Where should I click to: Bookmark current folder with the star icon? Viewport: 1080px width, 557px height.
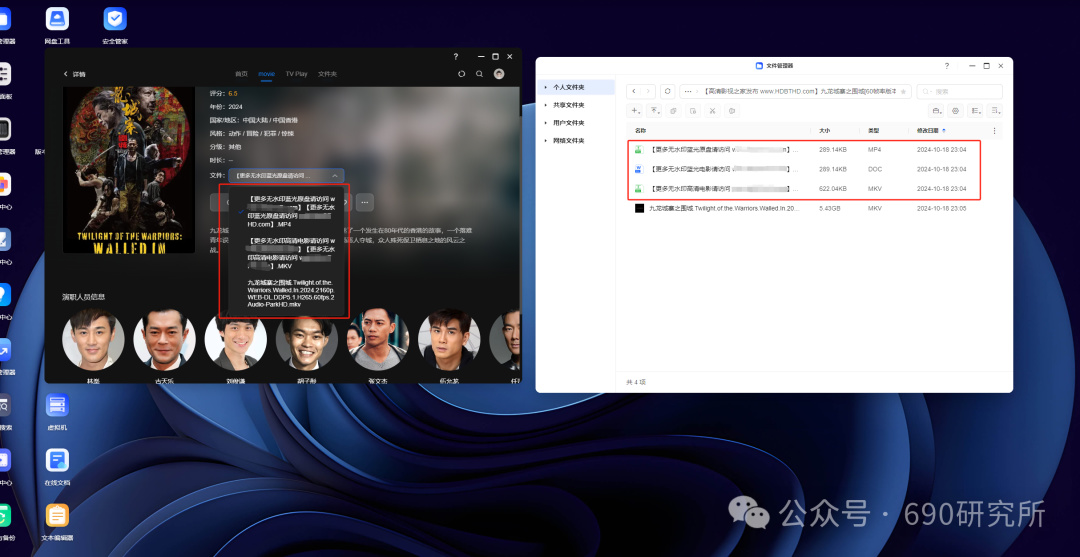pyautogui.click(x=903, y=92)
